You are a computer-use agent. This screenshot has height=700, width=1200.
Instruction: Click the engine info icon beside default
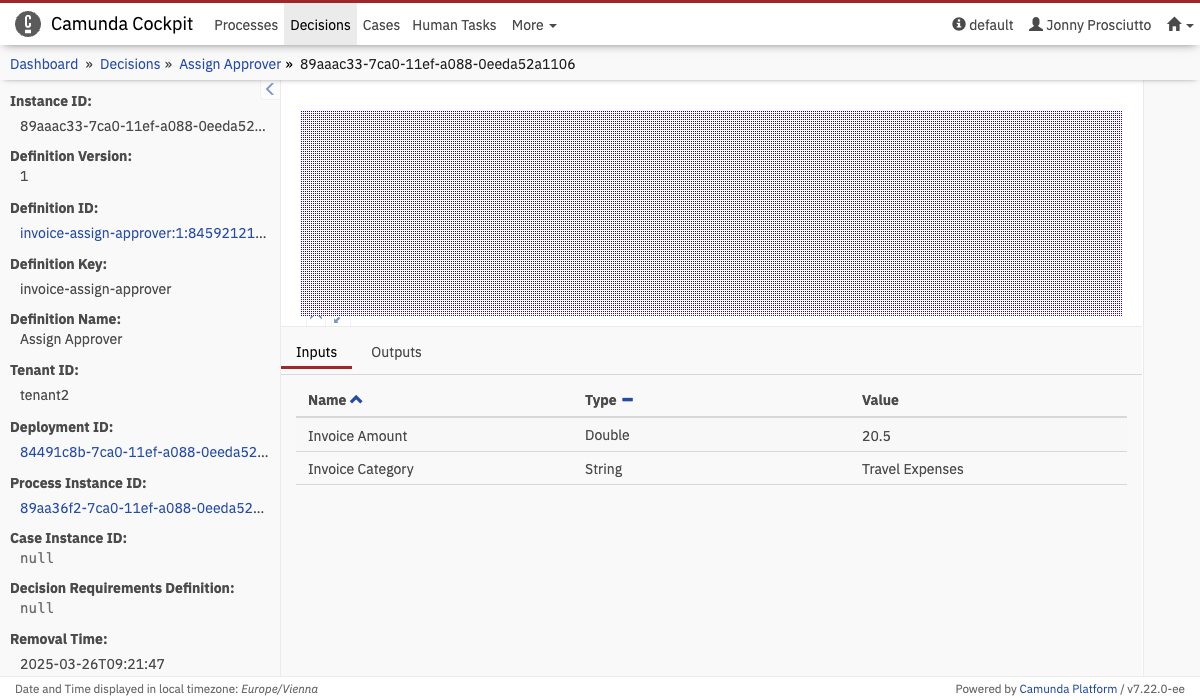point(959,25)
